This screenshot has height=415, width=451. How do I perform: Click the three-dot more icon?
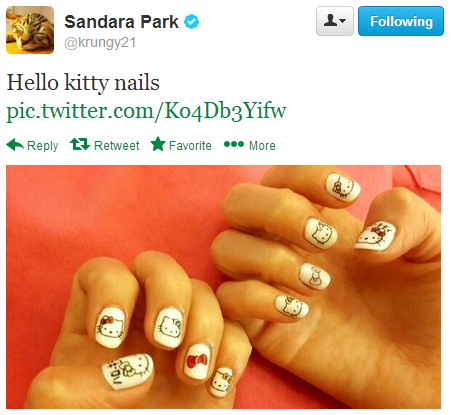click(234, 144)
